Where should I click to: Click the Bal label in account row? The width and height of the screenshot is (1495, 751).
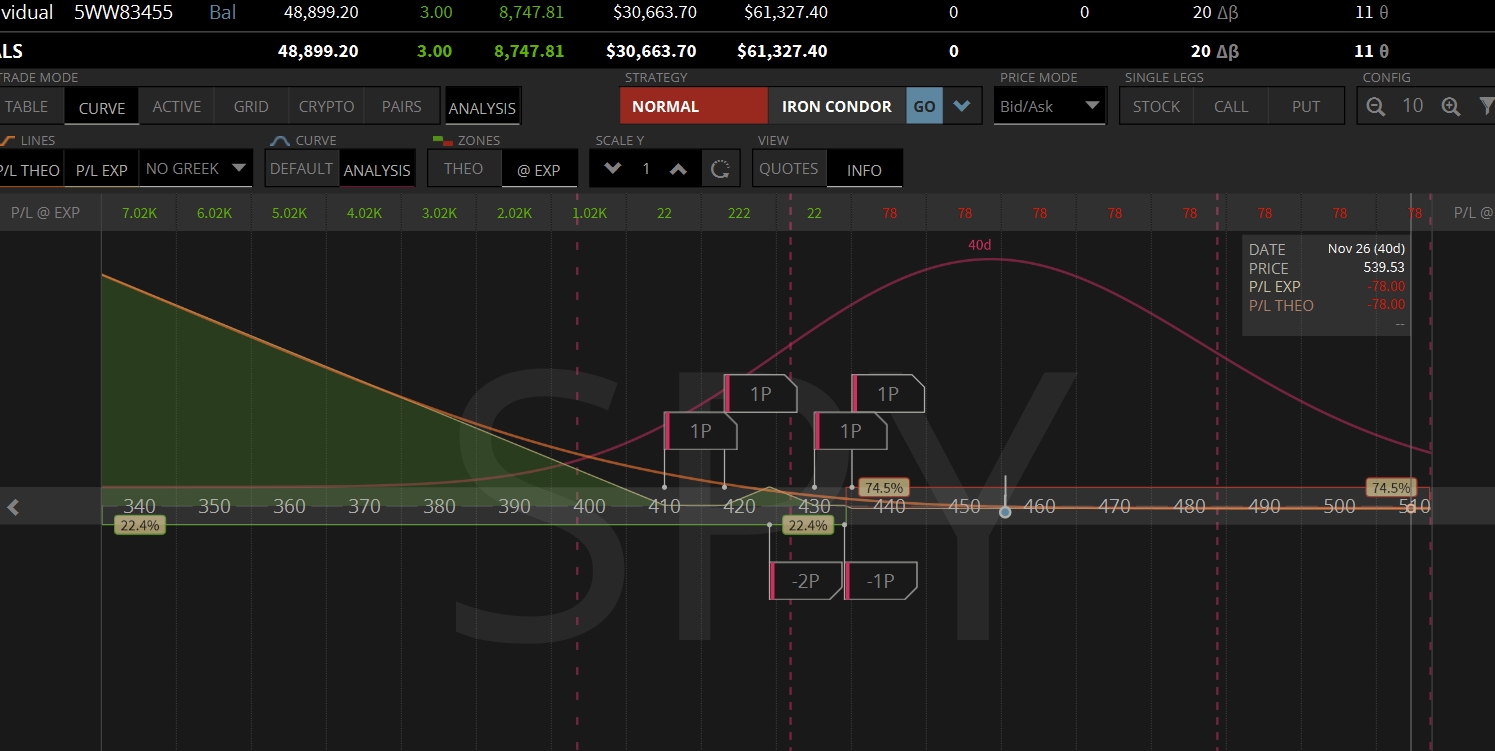point(223,13)
